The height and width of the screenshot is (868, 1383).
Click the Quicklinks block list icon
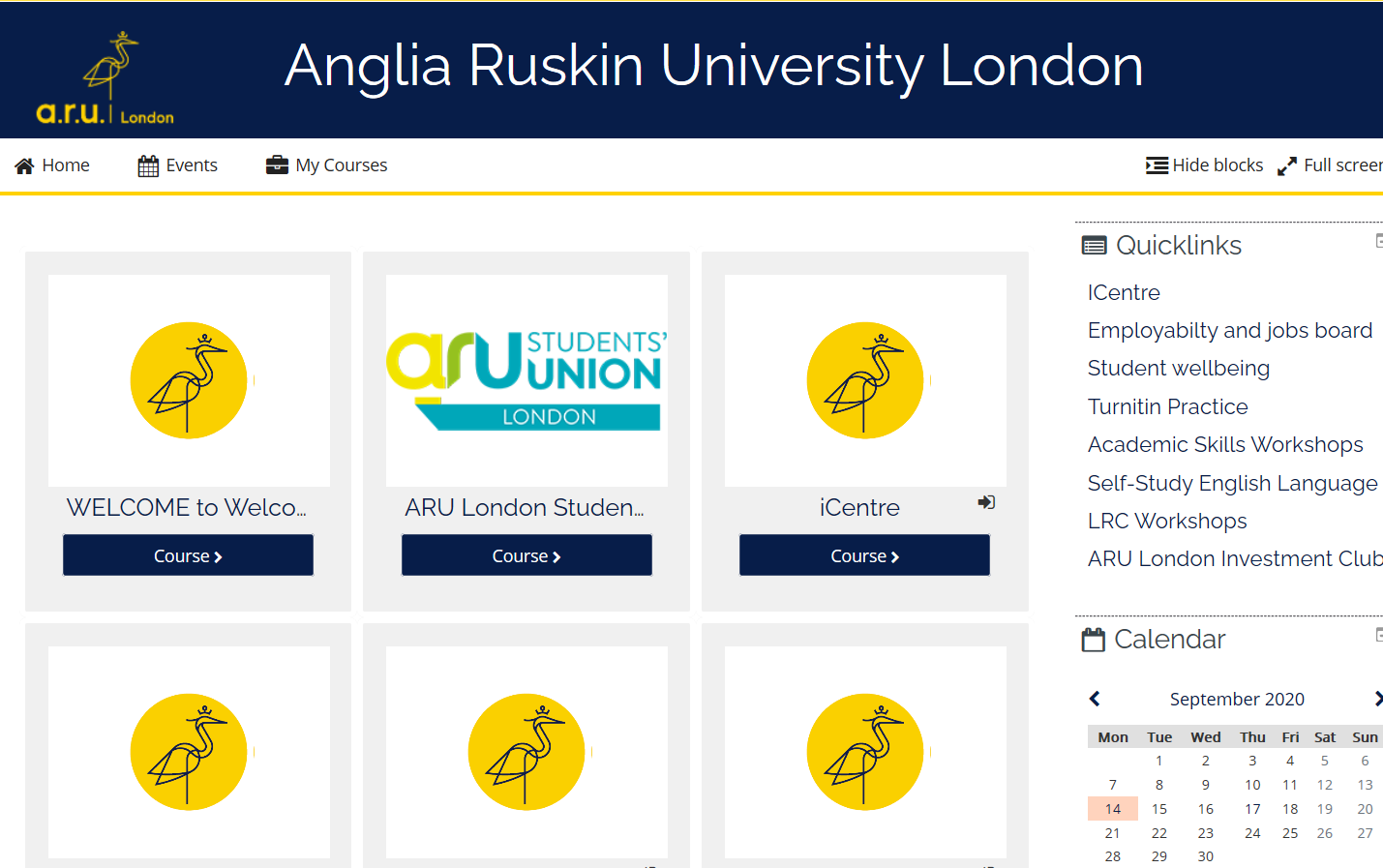coord(1094,246)
